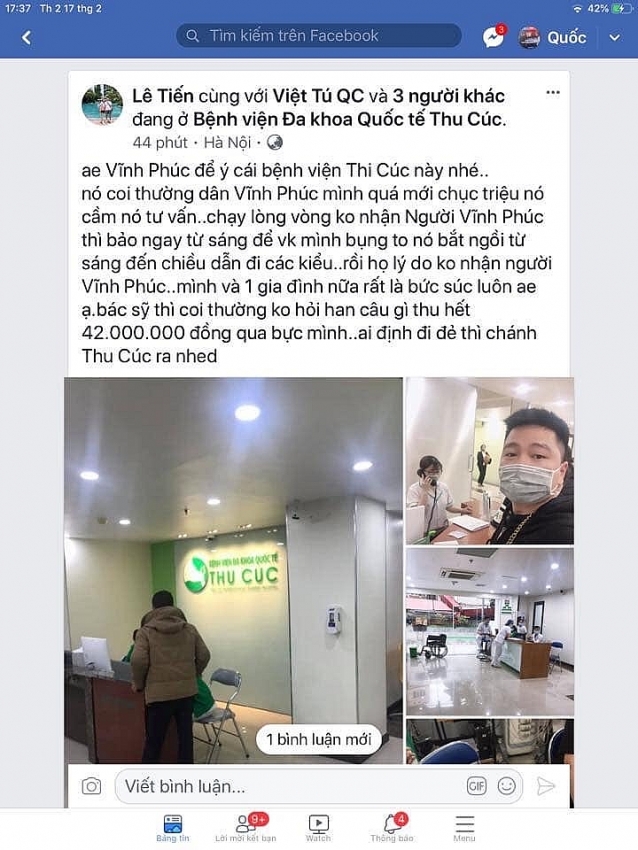Open the Quốc profile button
The height and width of the screenshot is (850, 638).
pyautogui.click(x=552, y=37)
